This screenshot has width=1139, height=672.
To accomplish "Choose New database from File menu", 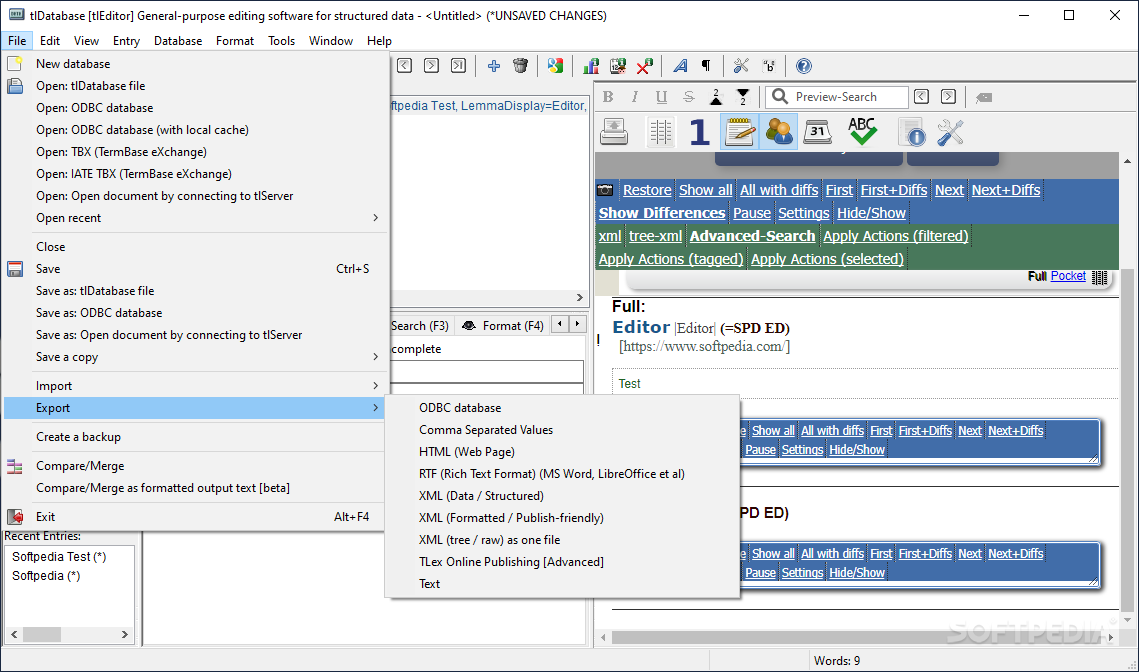I will point(195,64).
